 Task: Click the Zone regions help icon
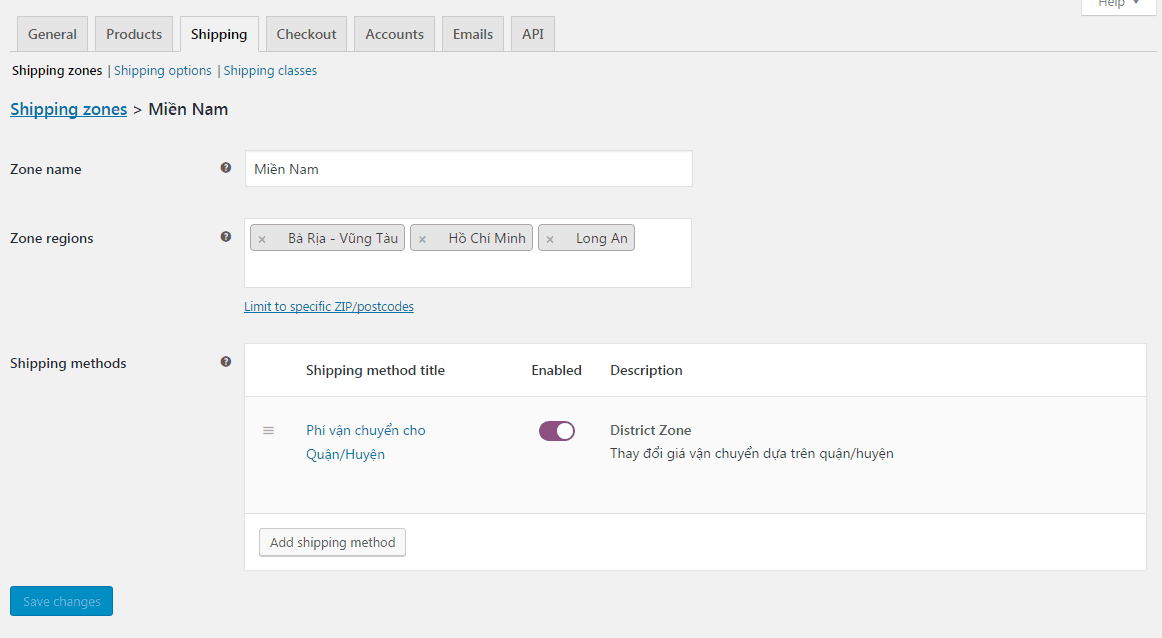coord(226,237)
